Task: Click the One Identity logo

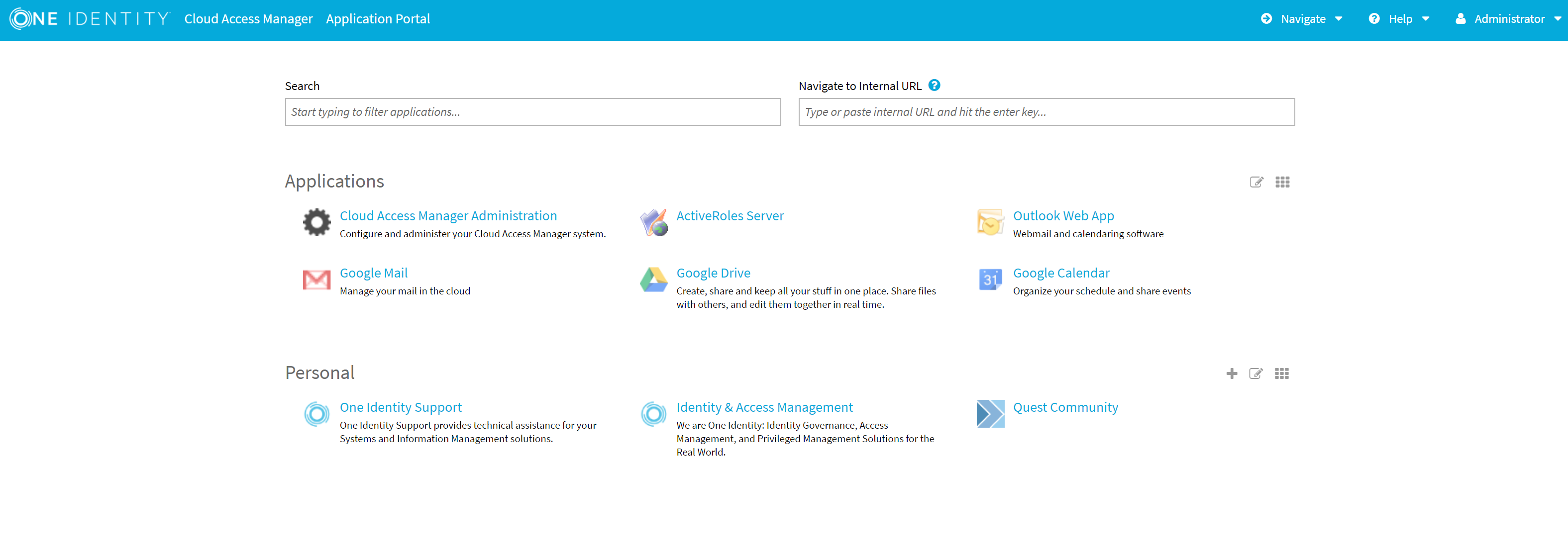Action: coord(90,19)
